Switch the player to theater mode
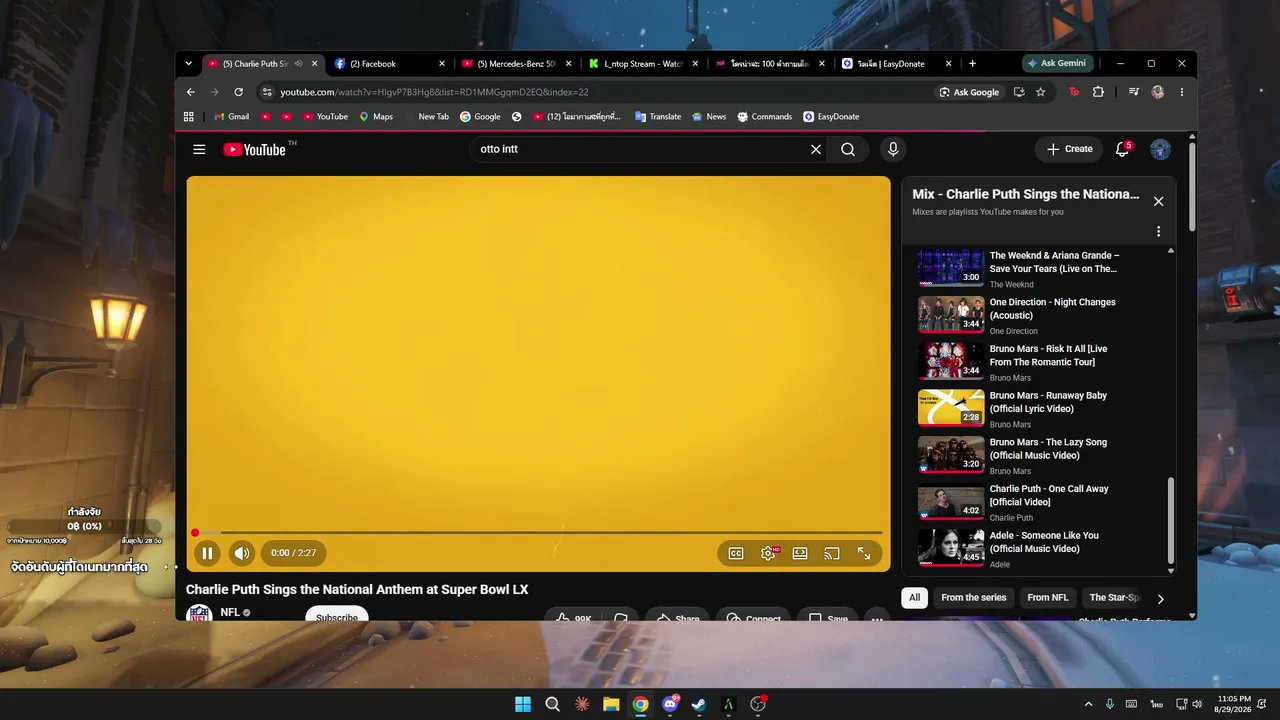 point(800,553)
